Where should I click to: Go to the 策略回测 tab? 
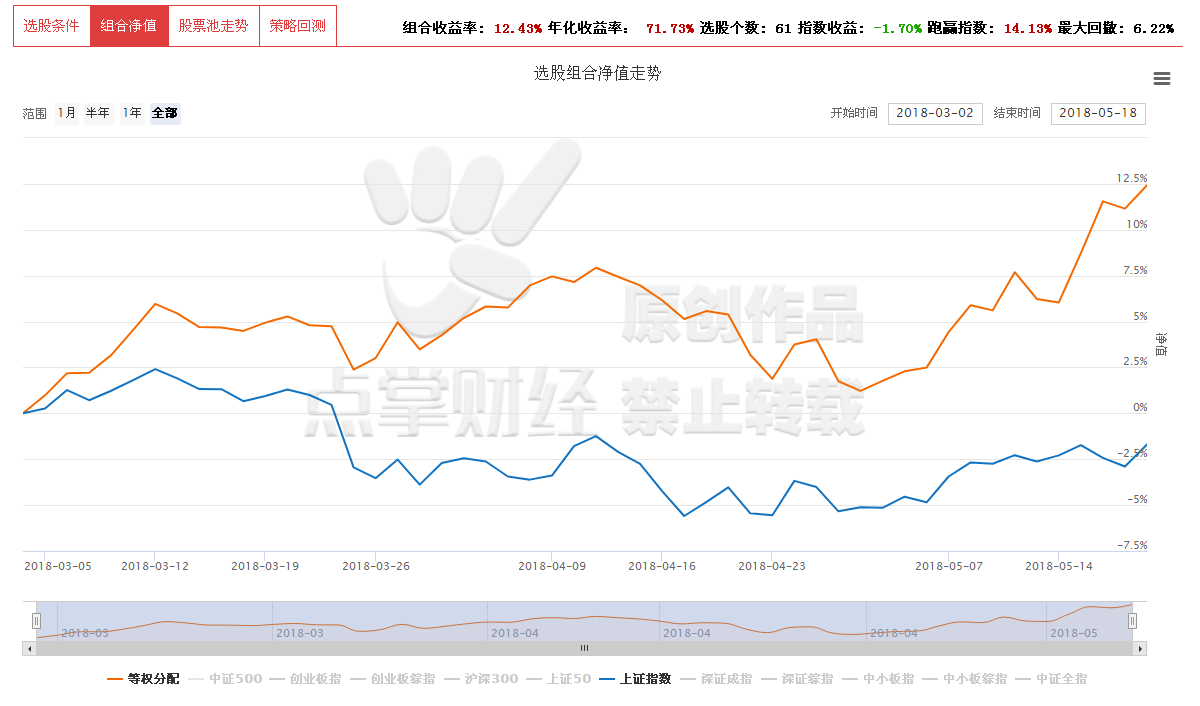pos(297,26)
